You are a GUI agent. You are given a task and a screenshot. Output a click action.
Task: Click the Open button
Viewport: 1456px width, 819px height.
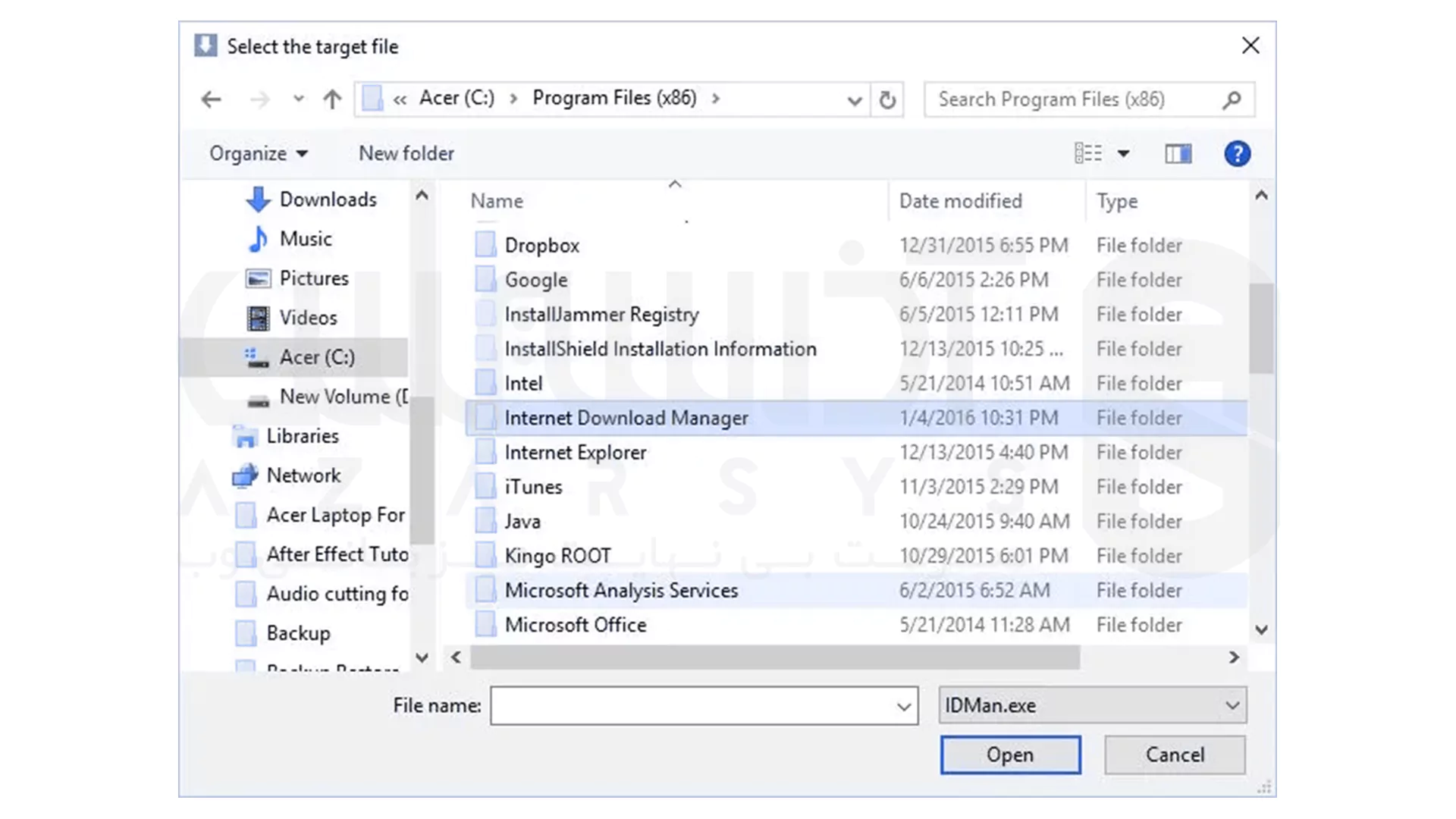coord(1010,755)
